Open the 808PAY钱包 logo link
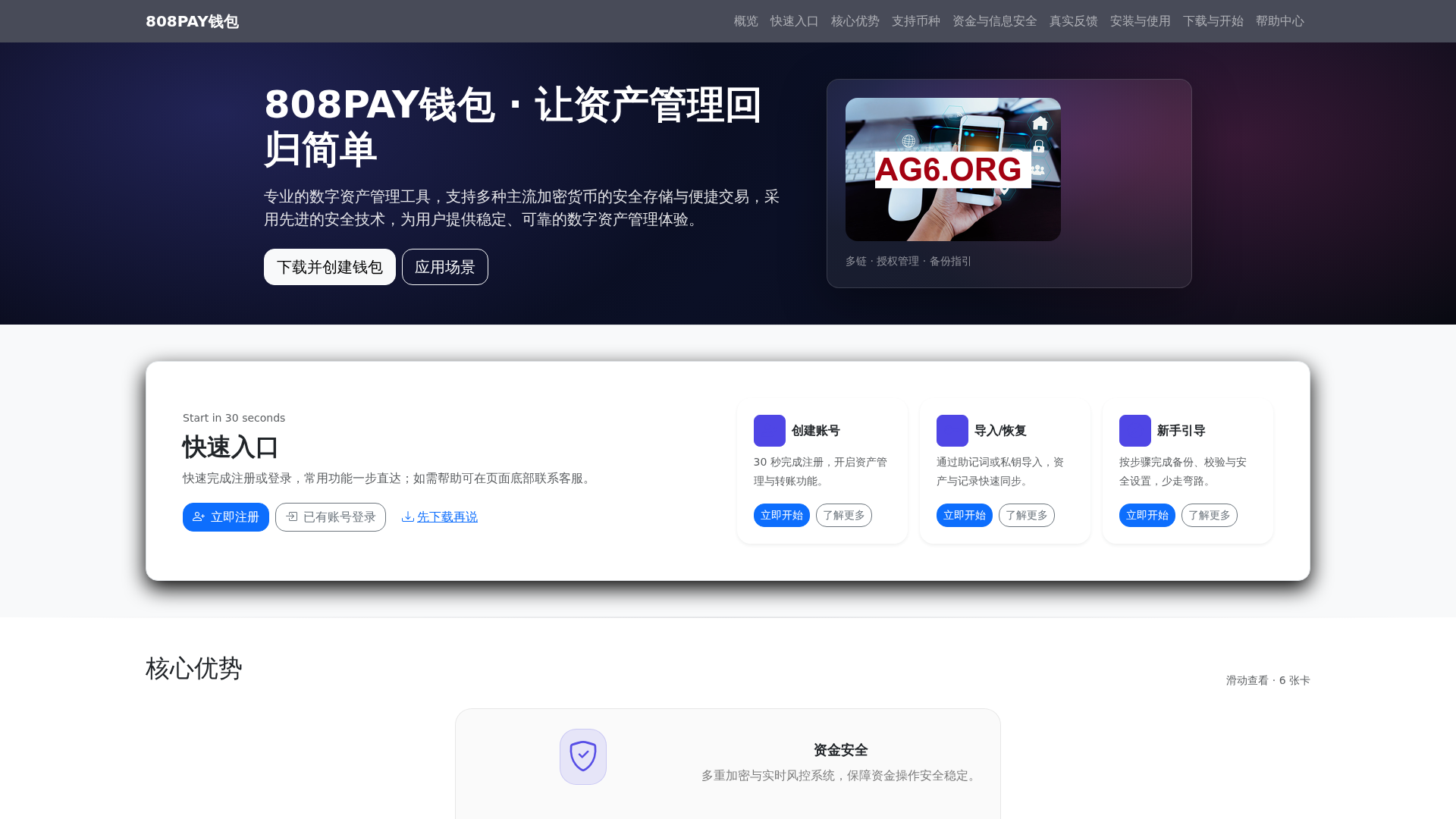 [x=192, y=21]
